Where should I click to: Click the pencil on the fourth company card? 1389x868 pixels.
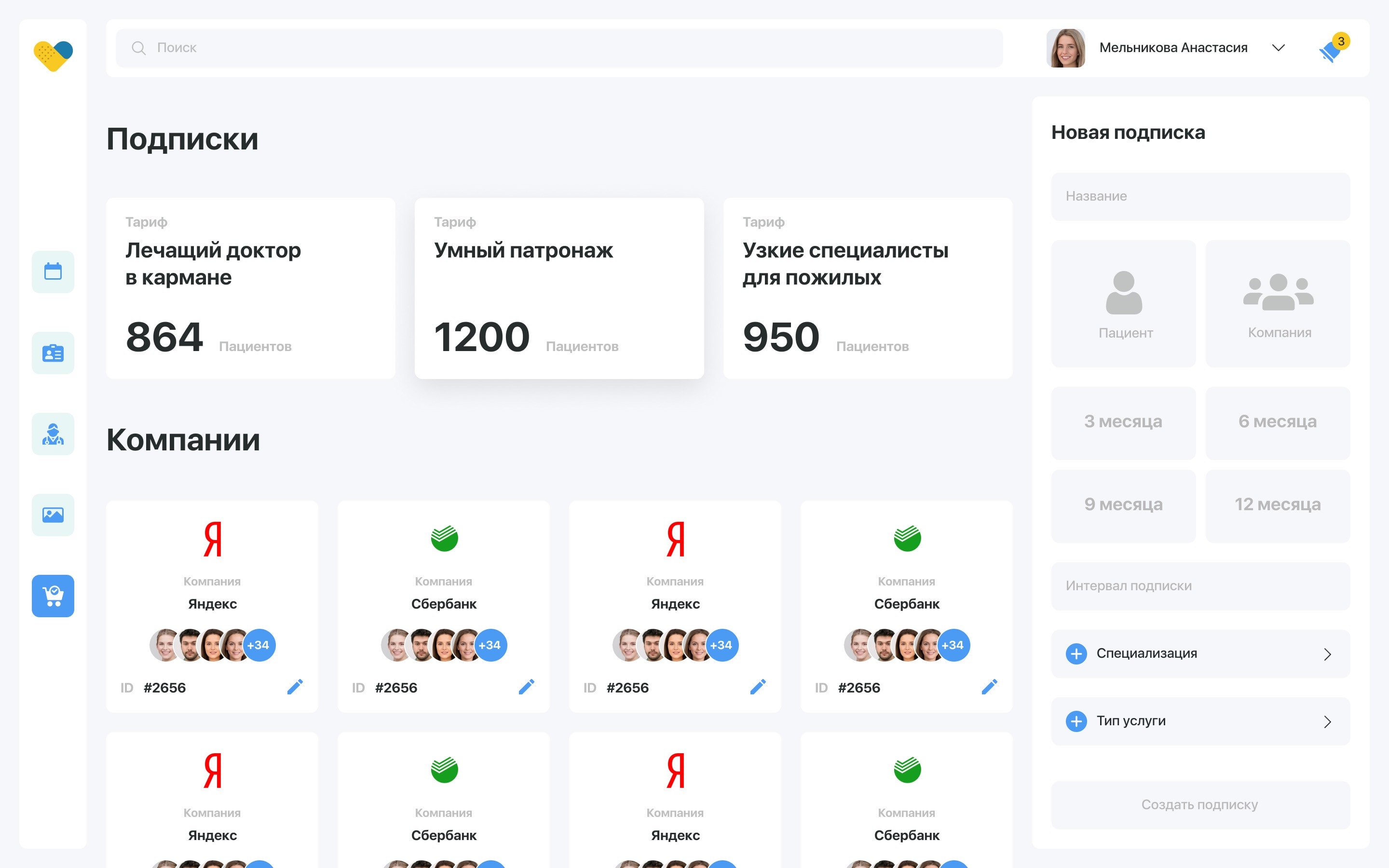[990, 687]
